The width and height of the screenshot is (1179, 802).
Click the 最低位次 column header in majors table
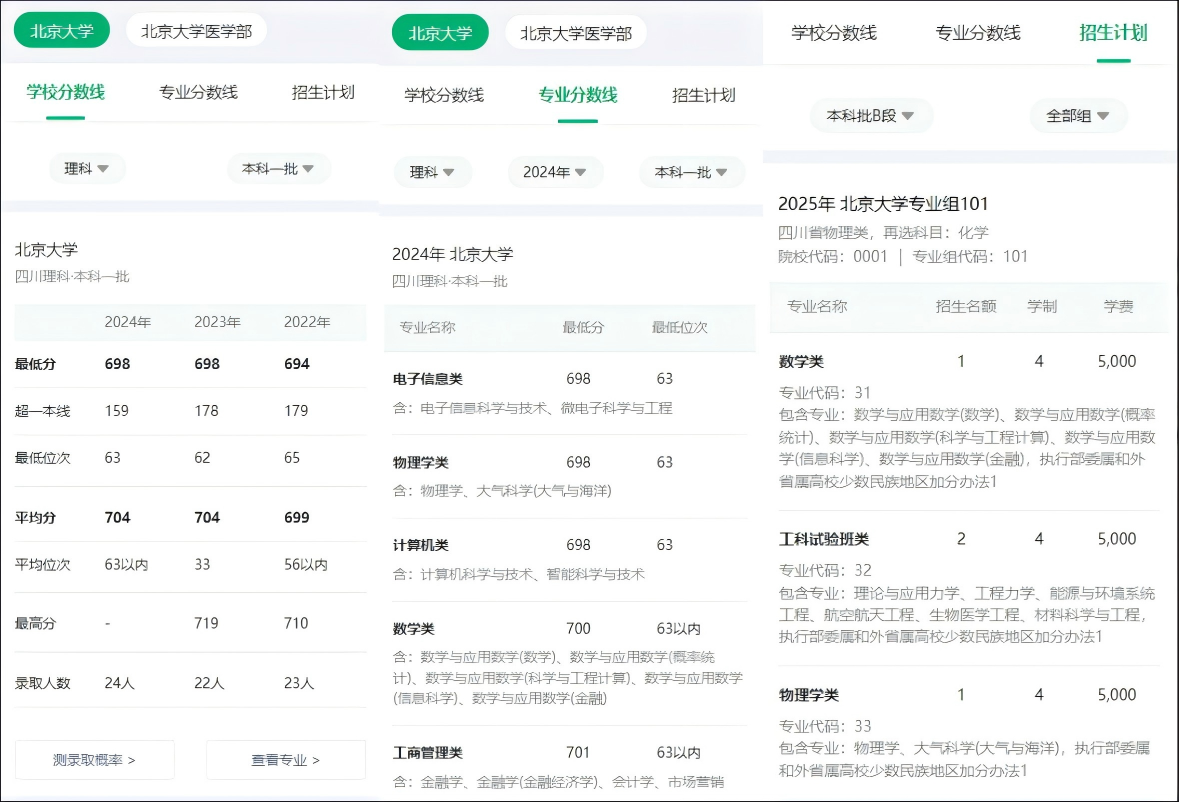[680, 327]
